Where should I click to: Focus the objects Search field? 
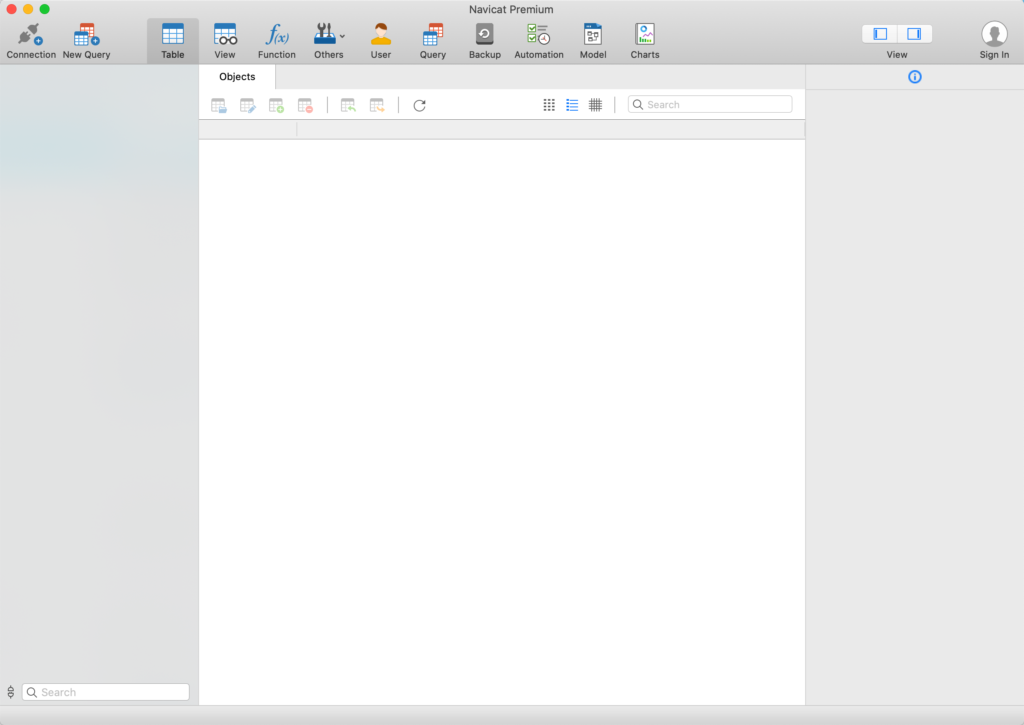tap(710, 105)
